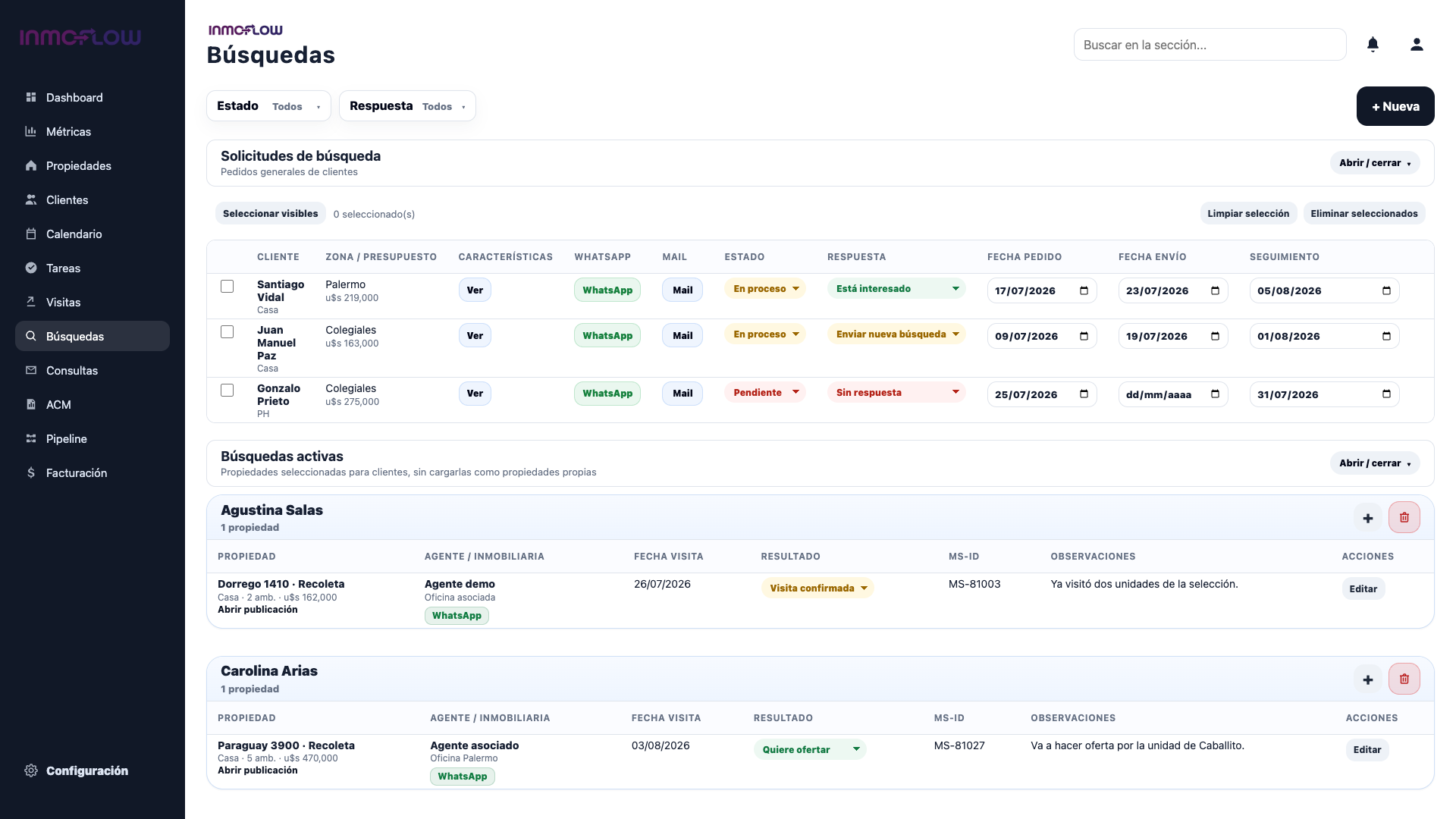
Task: Click the Configuración gear icon
Action: (x=31, y=770)
